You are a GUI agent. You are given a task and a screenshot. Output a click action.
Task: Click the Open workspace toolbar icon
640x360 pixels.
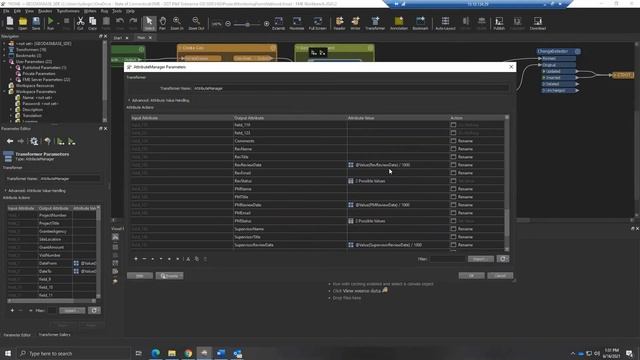click(23, 23)
